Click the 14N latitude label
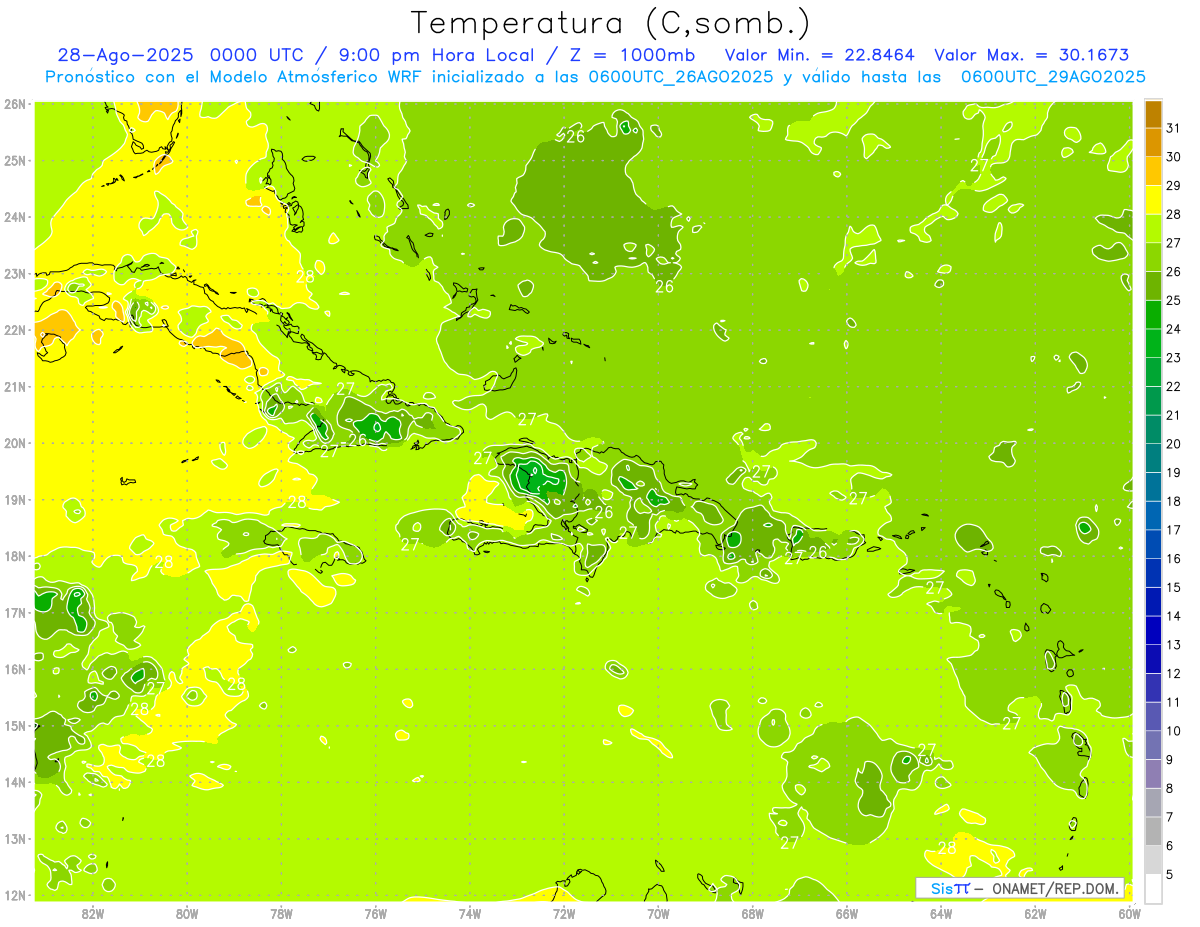Screen dimensions: 1200x927 pyautogui.click(x=15, y=782)
